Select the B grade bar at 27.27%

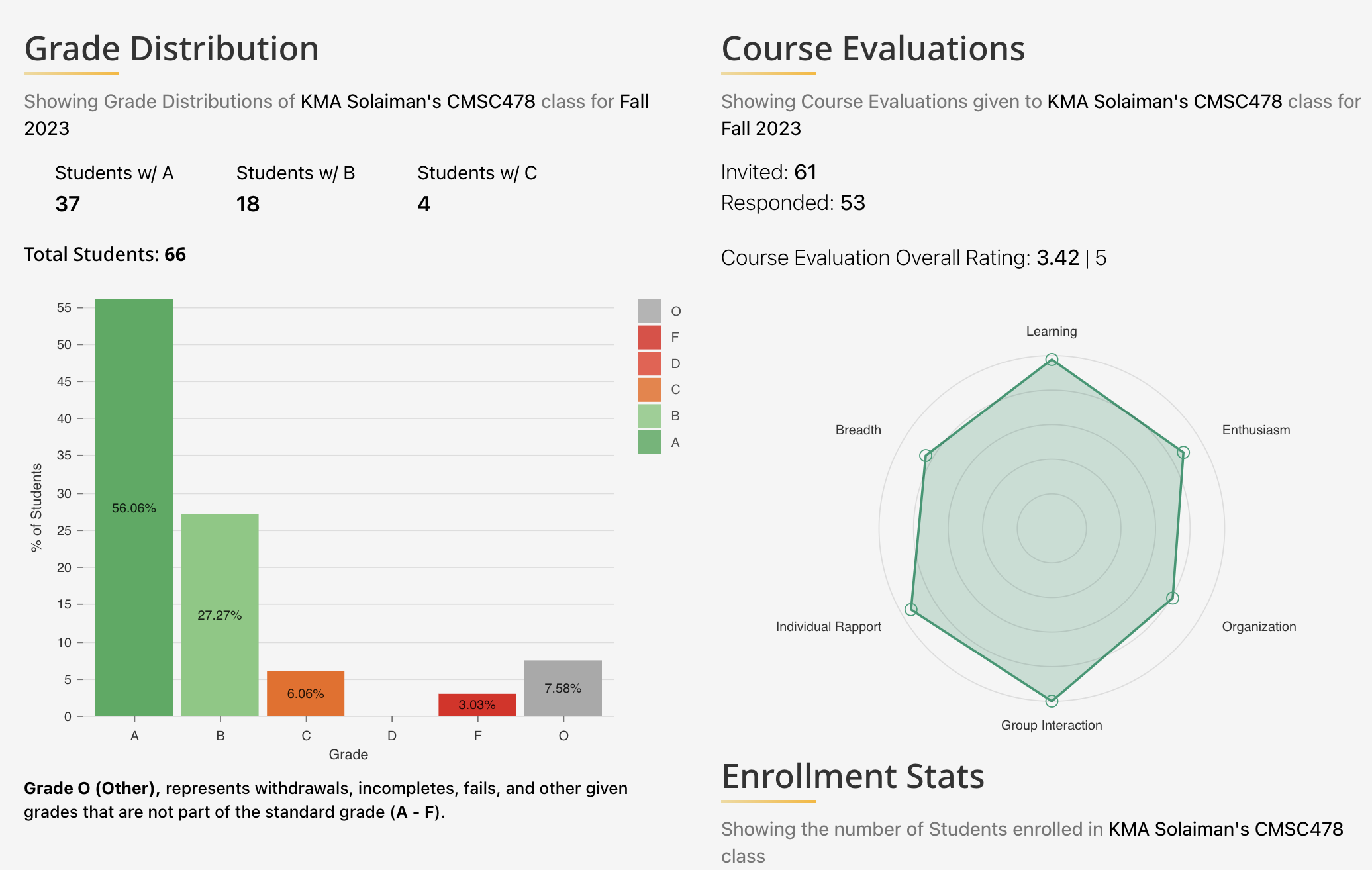pyautogui.click(x=220, y=615)
